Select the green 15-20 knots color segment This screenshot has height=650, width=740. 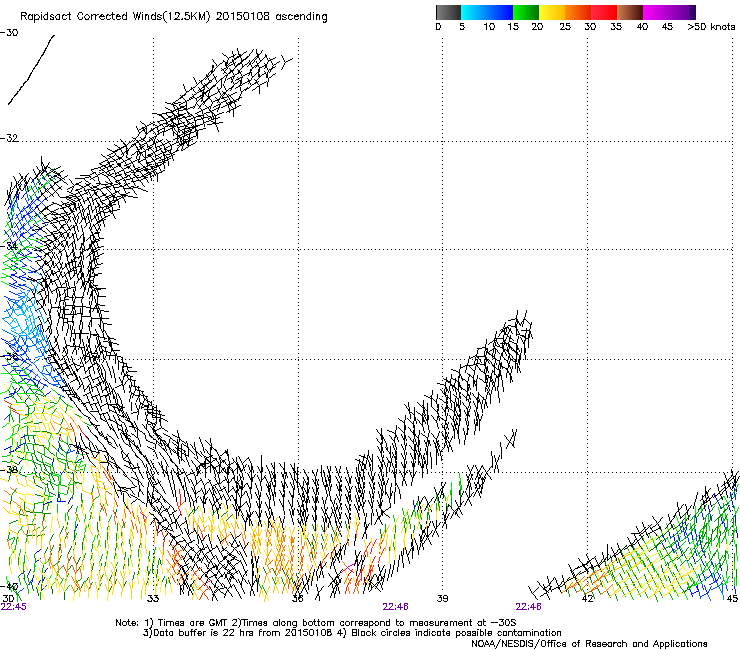(x=526, y=12)
